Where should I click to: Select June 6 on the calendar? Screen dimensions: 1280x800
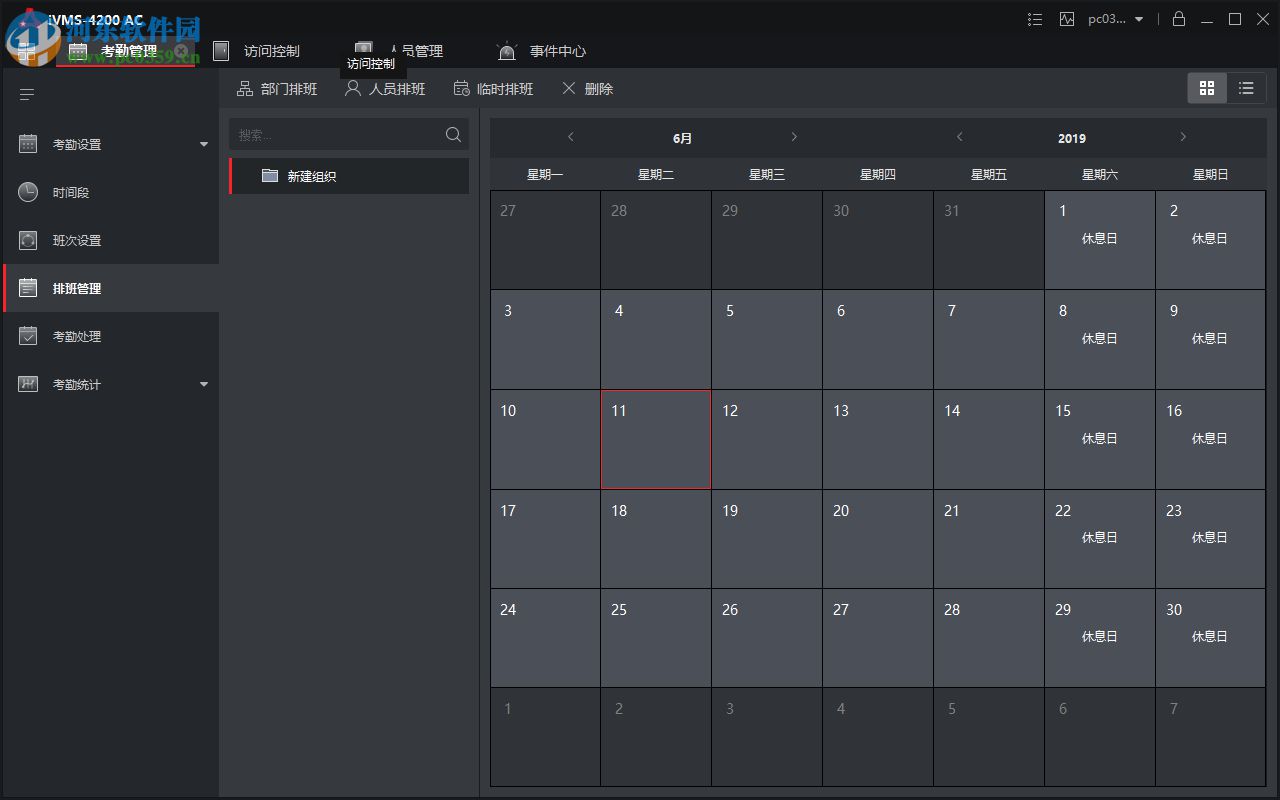878,340
